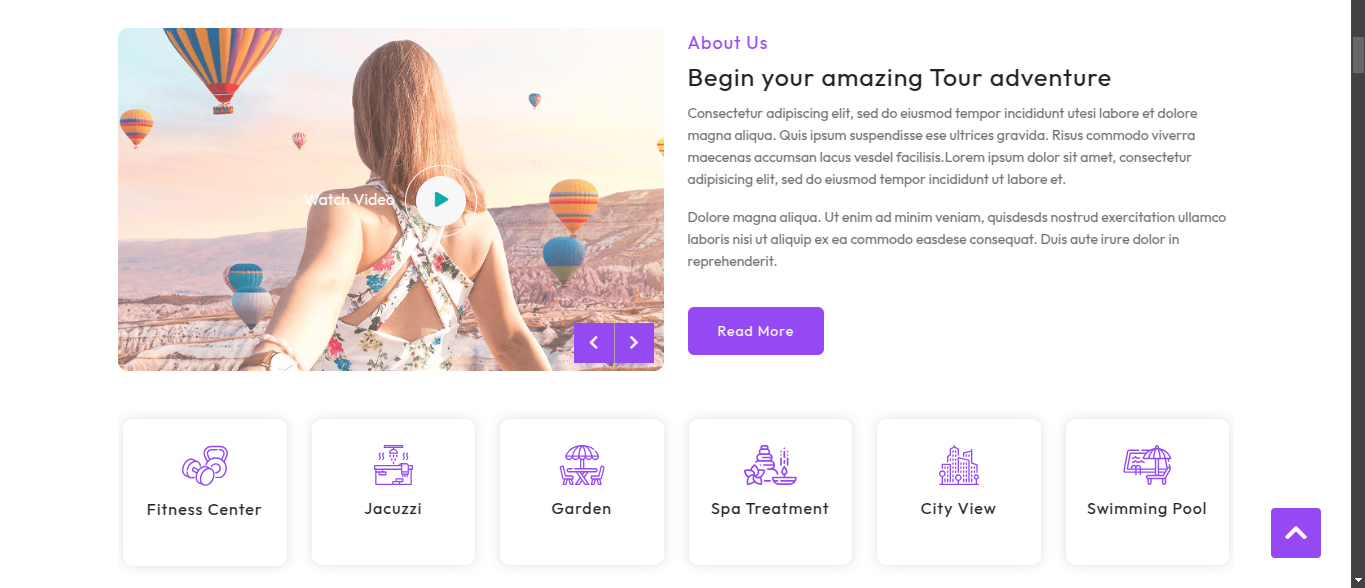The width and height of the screenshot is (1365, 588).
Task: Open the Swimming Pool label
Action: pos(1147,509)
